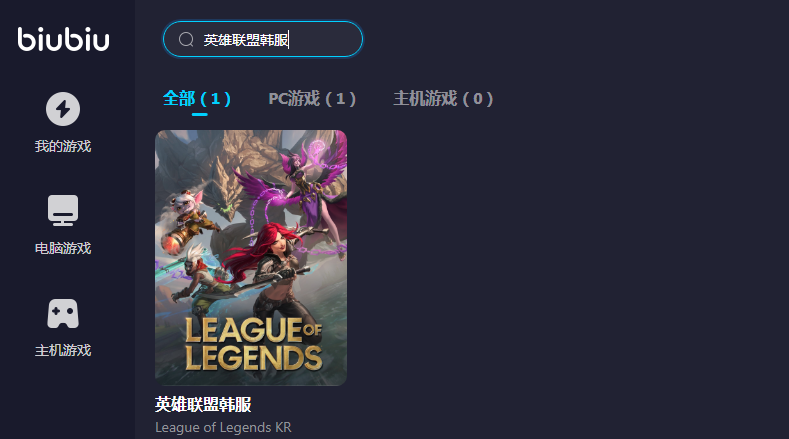The height and width of the screenshot is (439, 789).
Task: Open the League of Legends cover thumbnail
Action: pyautogui.click(x=251, y=258)
